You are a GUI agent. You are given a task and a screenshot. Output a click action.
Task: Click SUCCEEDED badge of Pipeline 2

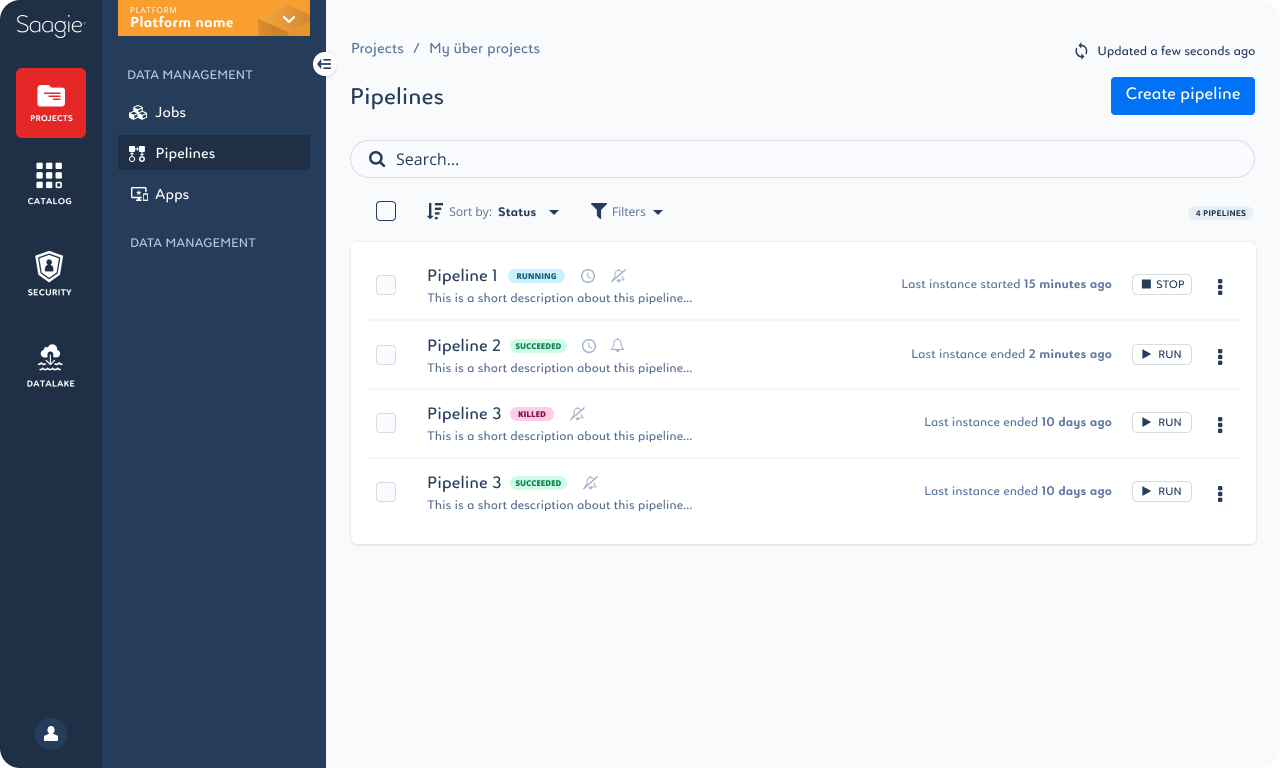pos(538,347)
